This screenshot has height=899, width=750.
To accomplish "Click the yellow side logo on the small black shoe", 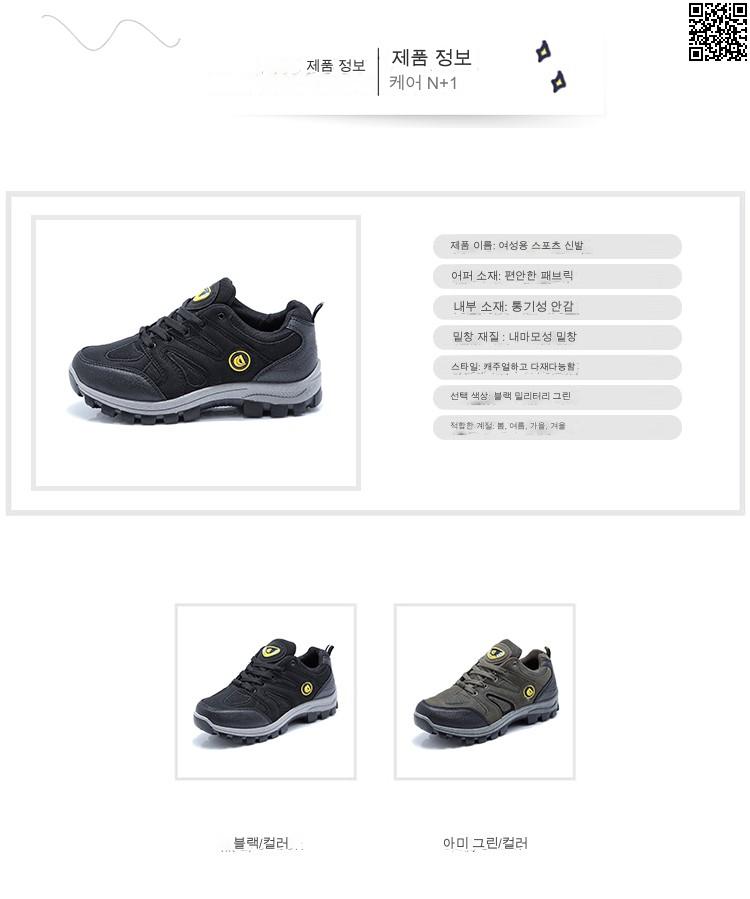I will coord(307,689).
